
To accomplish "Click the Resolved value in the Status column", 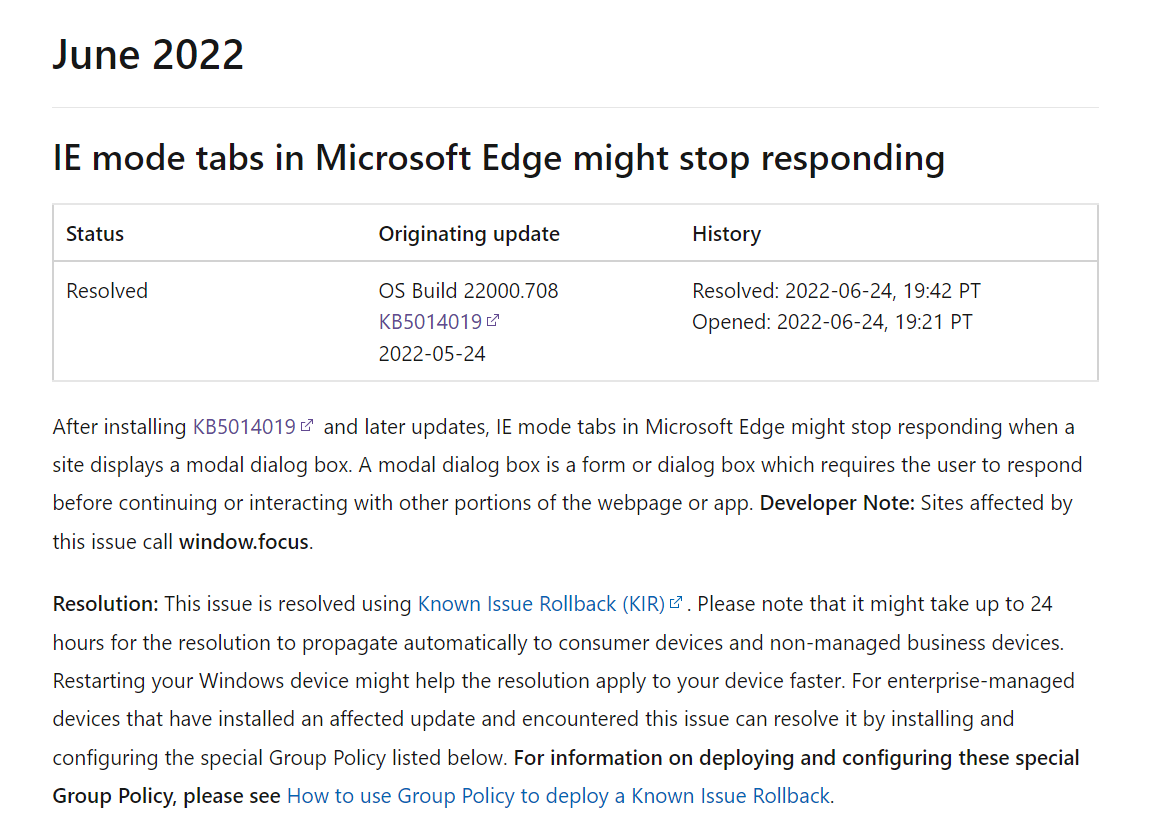I will tap(107, 291).
